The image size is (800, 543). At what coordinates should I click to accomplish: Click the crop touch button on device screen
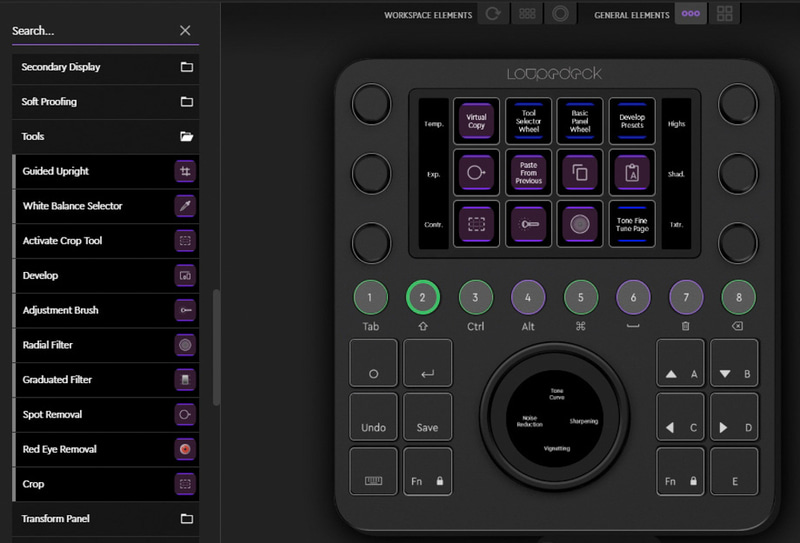476,224
